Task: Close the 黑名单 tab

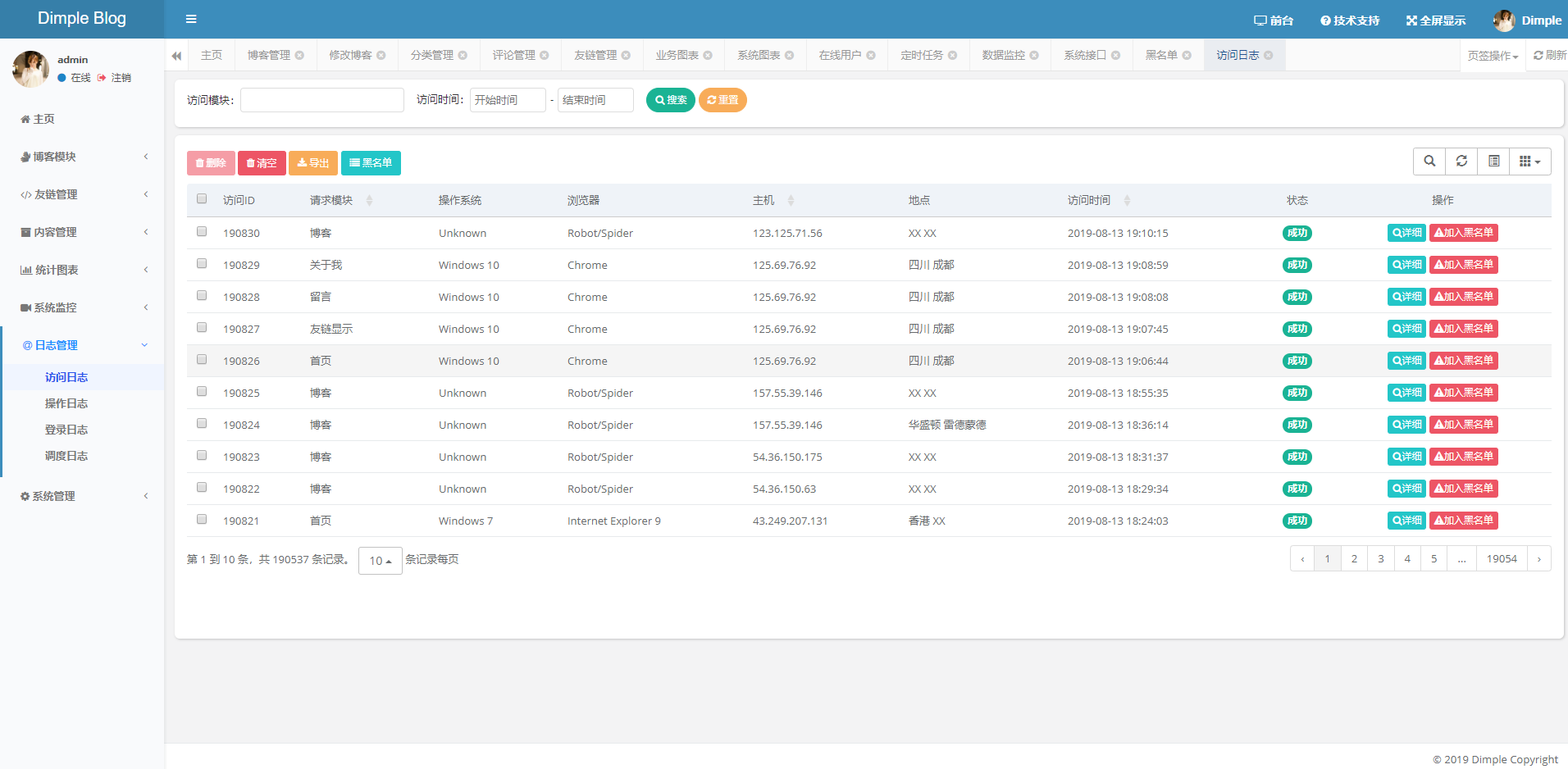Action: tap(1187, 55)
